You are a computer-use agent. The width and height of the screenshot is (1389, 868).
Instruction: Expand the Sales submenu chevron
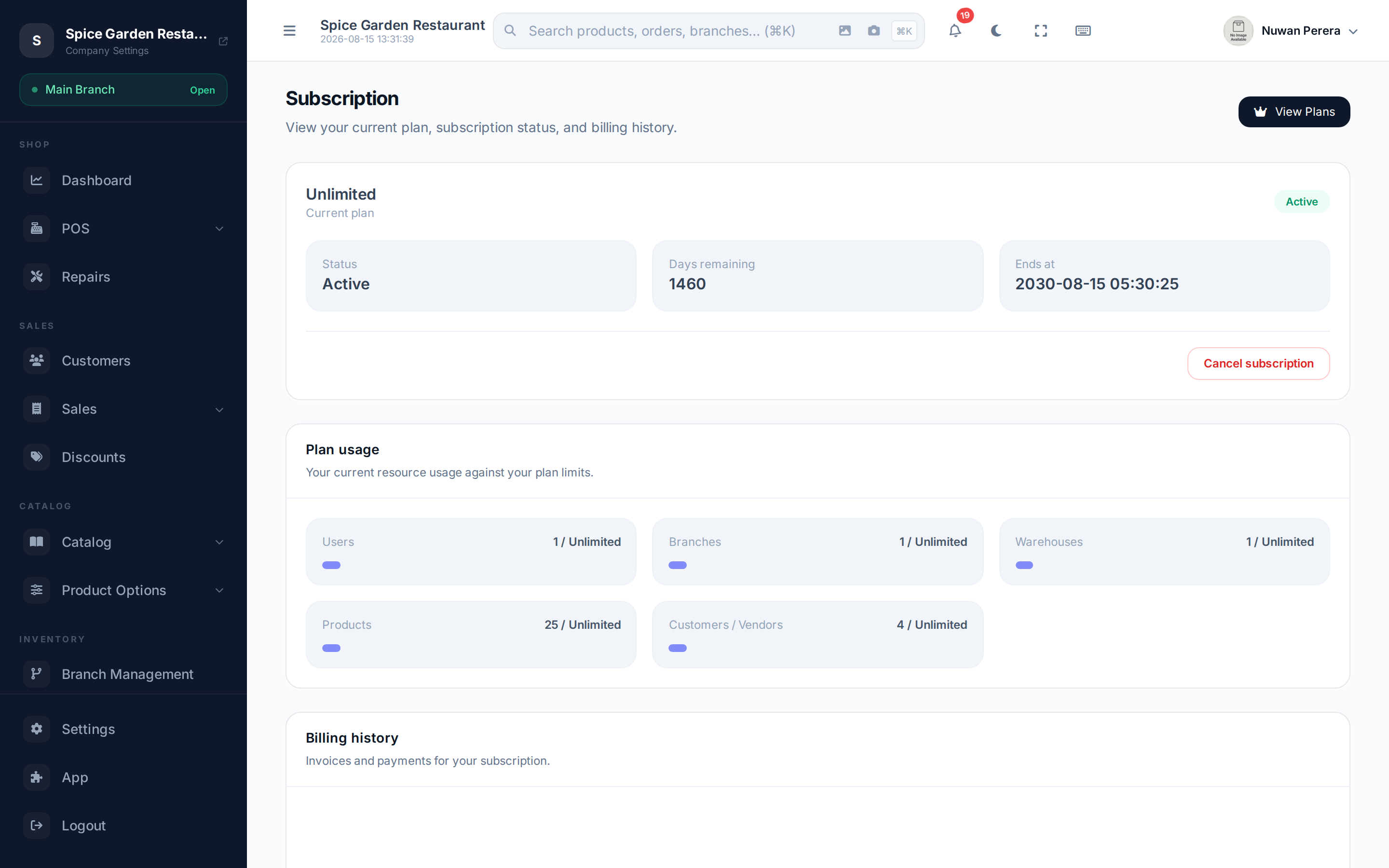(x=219, y=410)
